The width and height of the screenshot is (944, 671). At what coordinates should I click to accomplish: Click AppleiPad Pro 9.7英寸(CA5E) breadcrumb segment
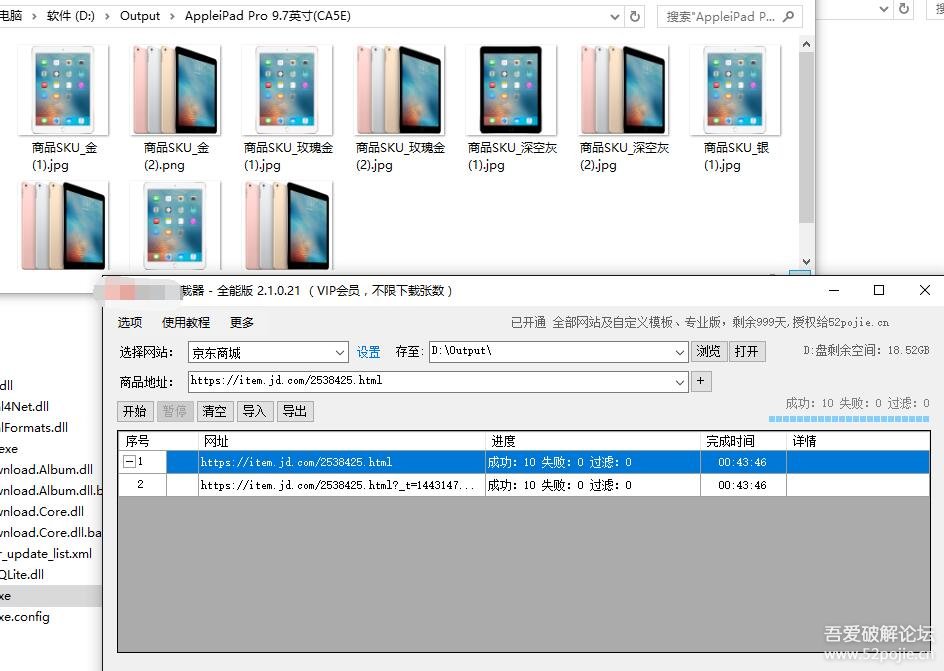click(268, 16)
